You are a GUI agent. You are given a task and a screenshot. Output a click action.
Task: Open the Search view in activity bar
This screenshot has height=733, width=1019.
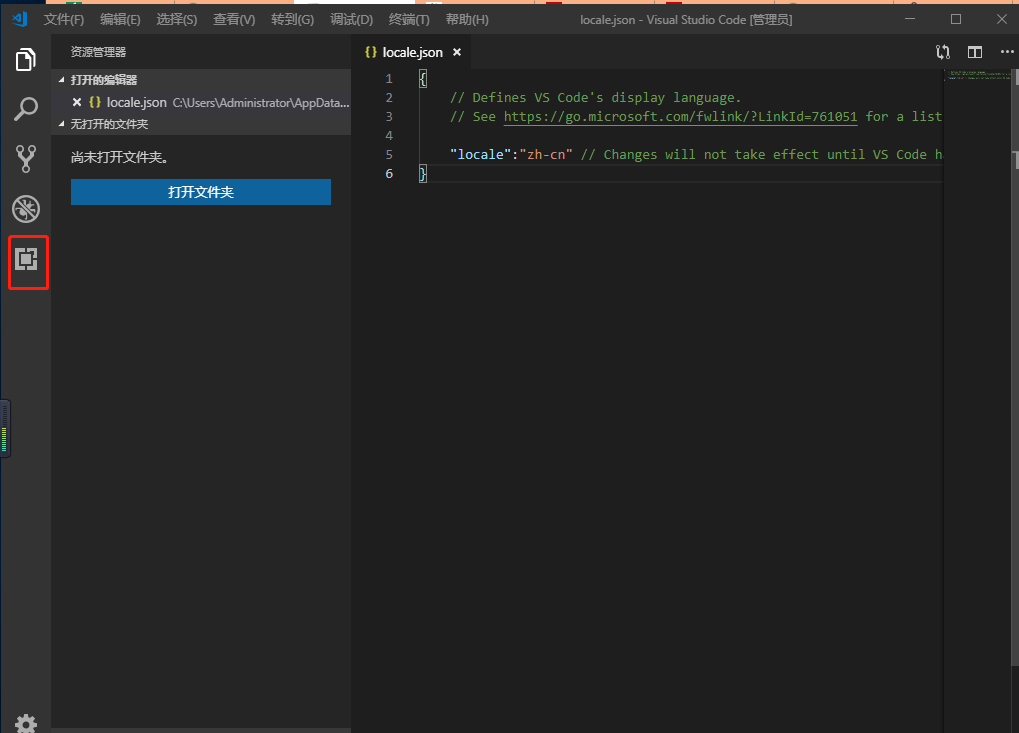tap(25, 109)
